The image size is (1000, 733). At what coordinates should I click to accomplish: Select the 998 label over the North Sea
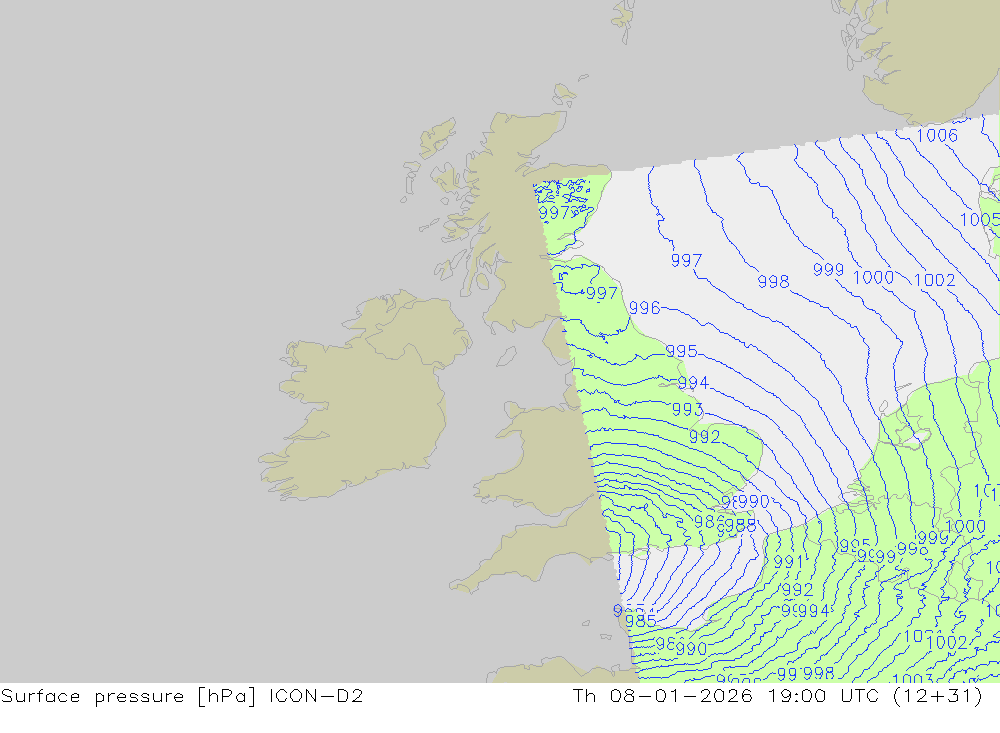coord(774,281)
